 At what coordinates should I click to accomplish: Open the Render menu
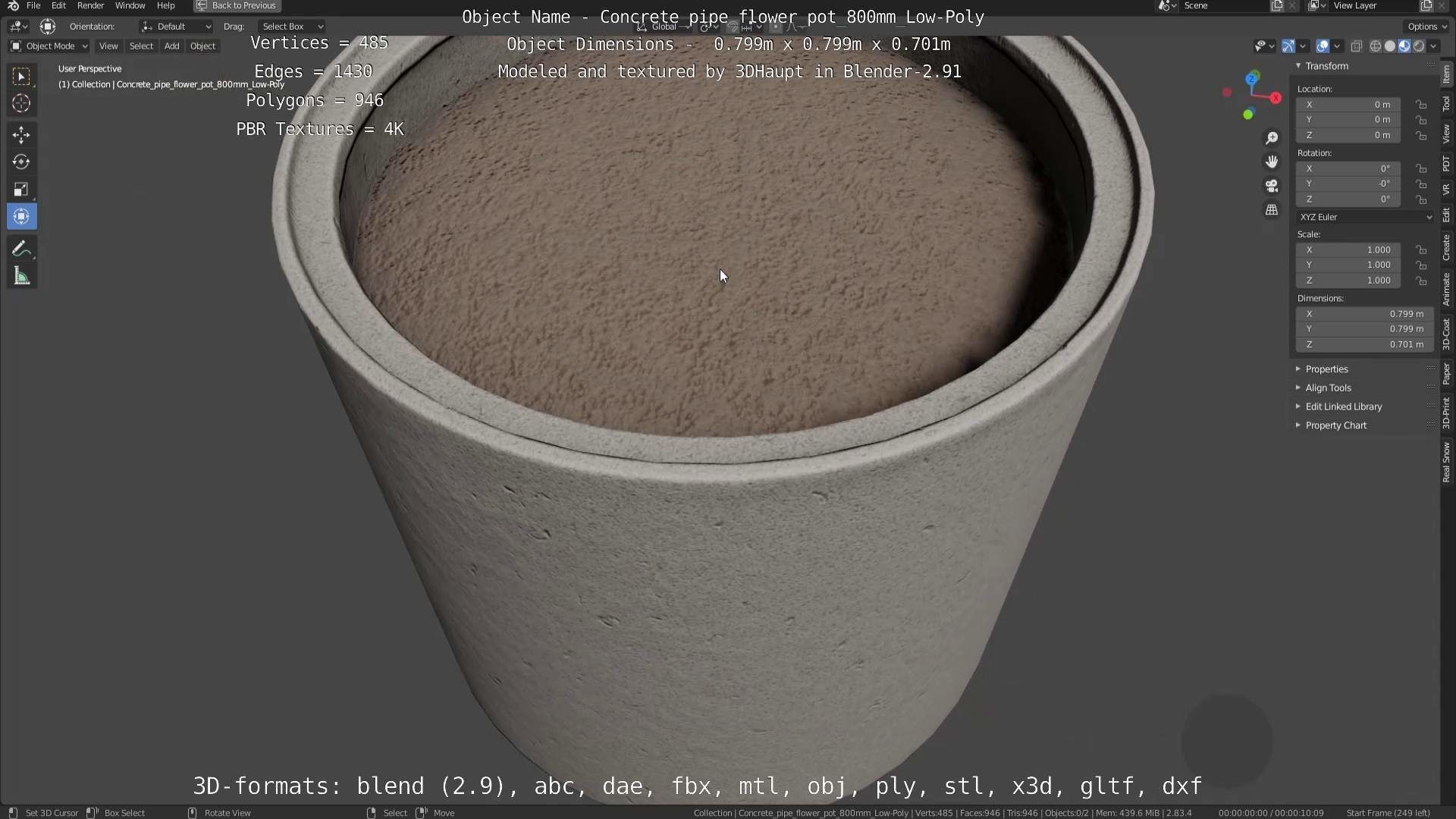click(90, 5)
